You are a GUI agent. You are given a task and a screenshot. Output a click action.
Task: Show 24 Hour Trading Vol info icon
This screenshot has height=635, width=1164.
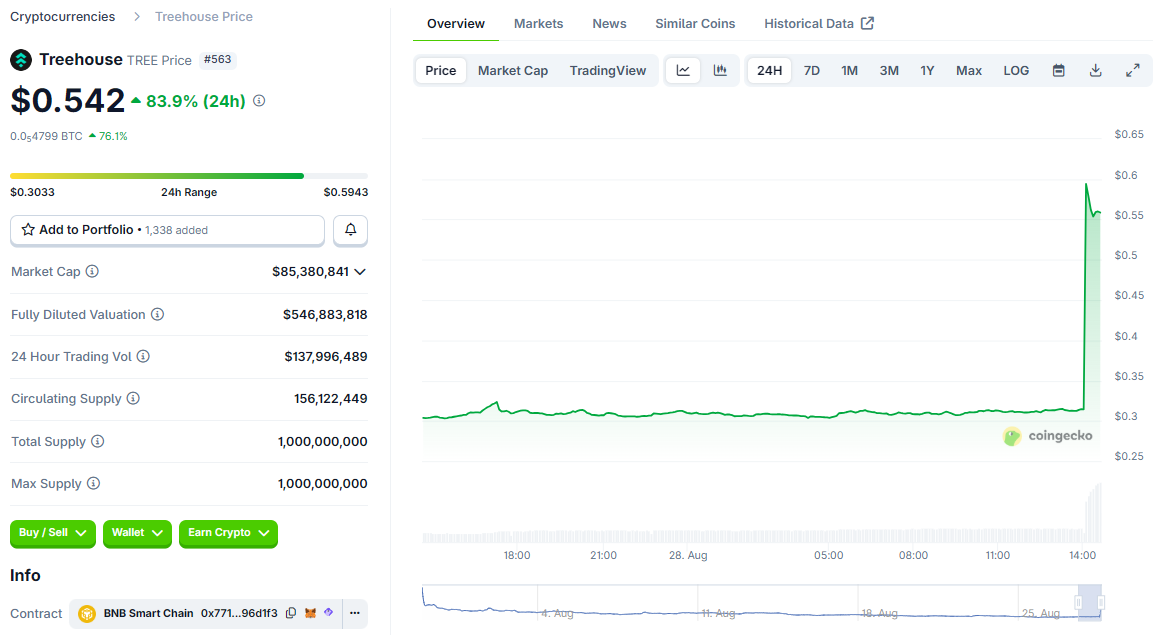click(x=143, y=356)
